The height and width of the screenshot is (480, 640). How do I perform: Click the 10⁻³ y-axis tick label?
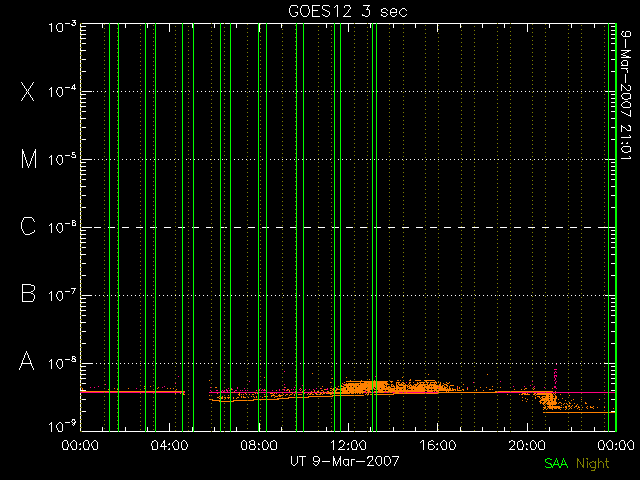tap(62, 27)
